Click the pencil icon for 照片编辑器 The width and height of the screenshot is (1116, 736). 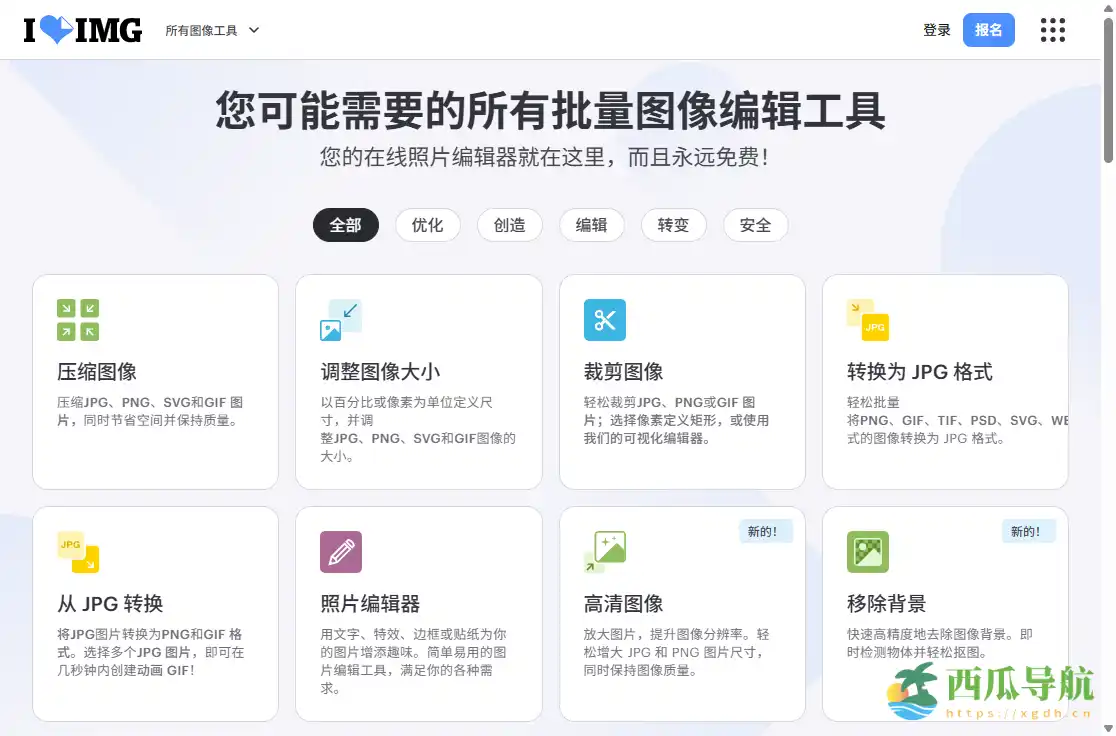pyautogui.click(x=341, y=551)
